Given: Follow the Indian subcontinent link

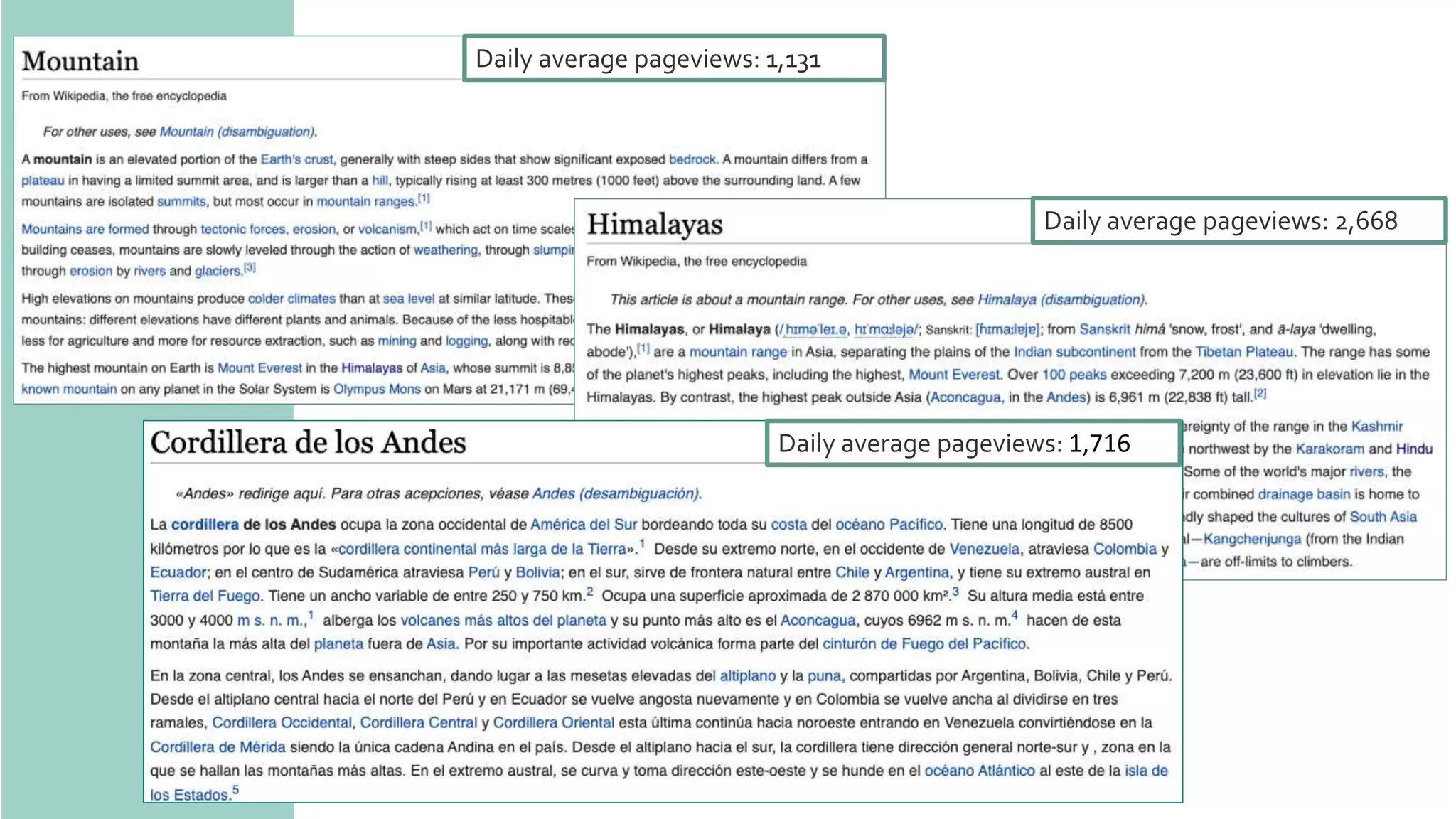Looking at the screenshot, I should (x=1074, y=352).
